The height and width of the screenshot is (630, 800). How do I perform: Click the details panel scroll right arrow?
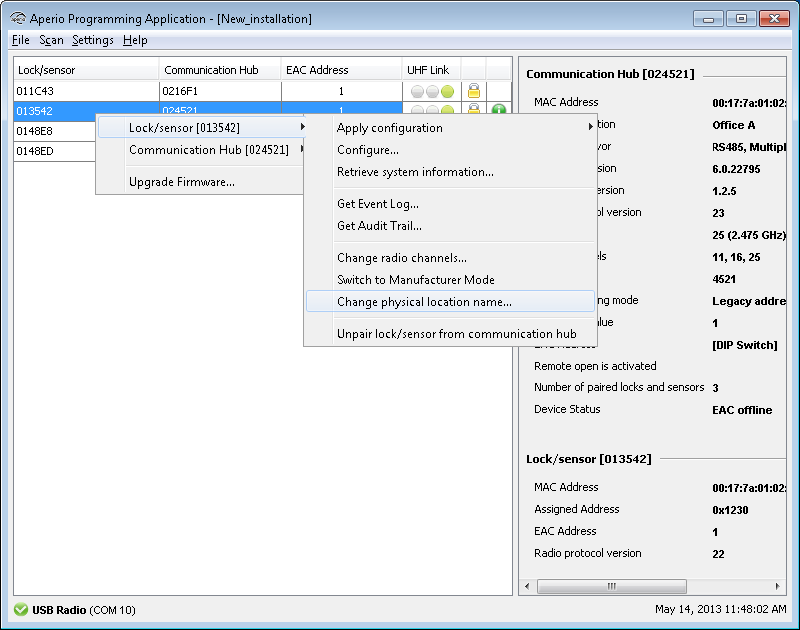tap(778, 586)
